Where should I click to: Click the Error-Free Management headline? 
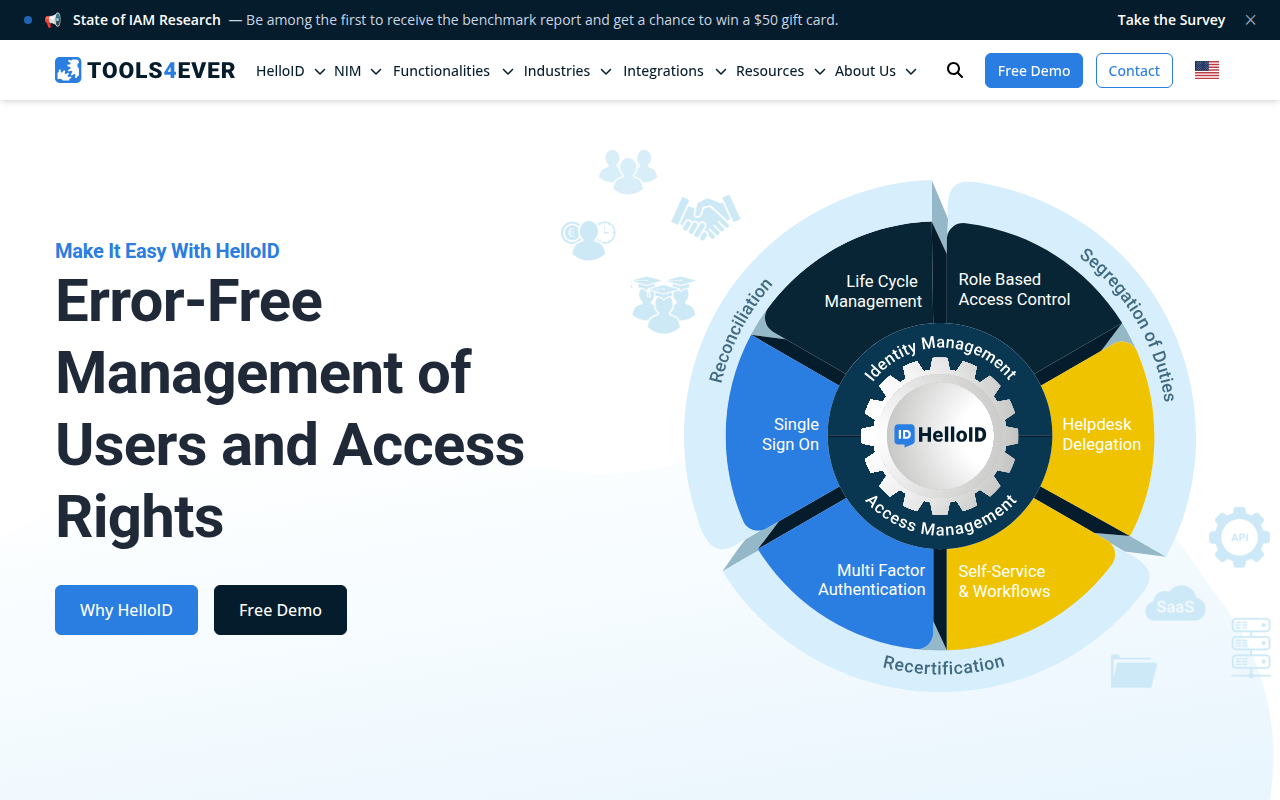tap(290, 409)
